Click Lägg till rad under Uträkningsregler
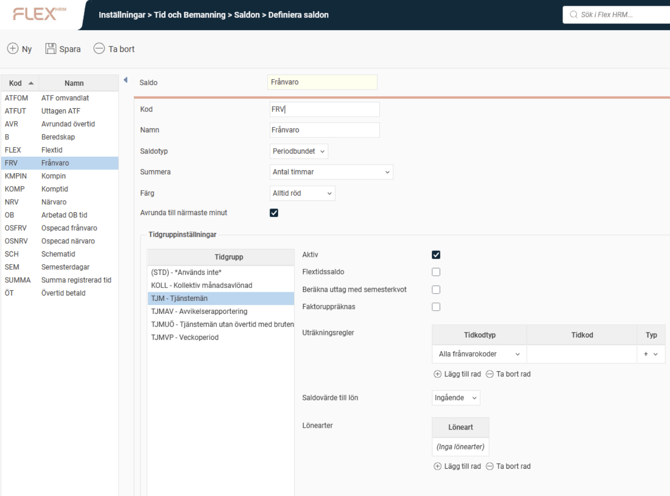 (x=457, y=374)
